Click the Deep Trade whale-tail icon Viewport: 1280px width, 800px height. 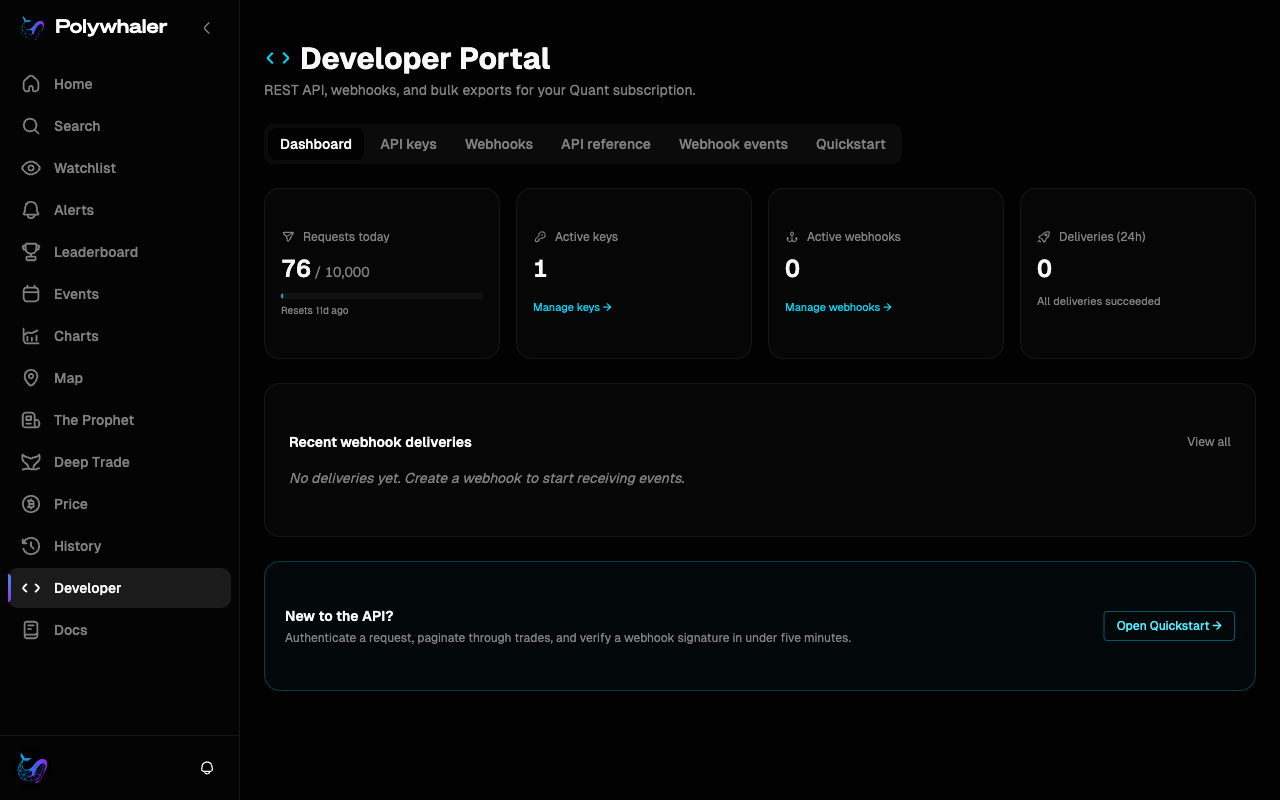pyautogui.click(x=31, y=462)
